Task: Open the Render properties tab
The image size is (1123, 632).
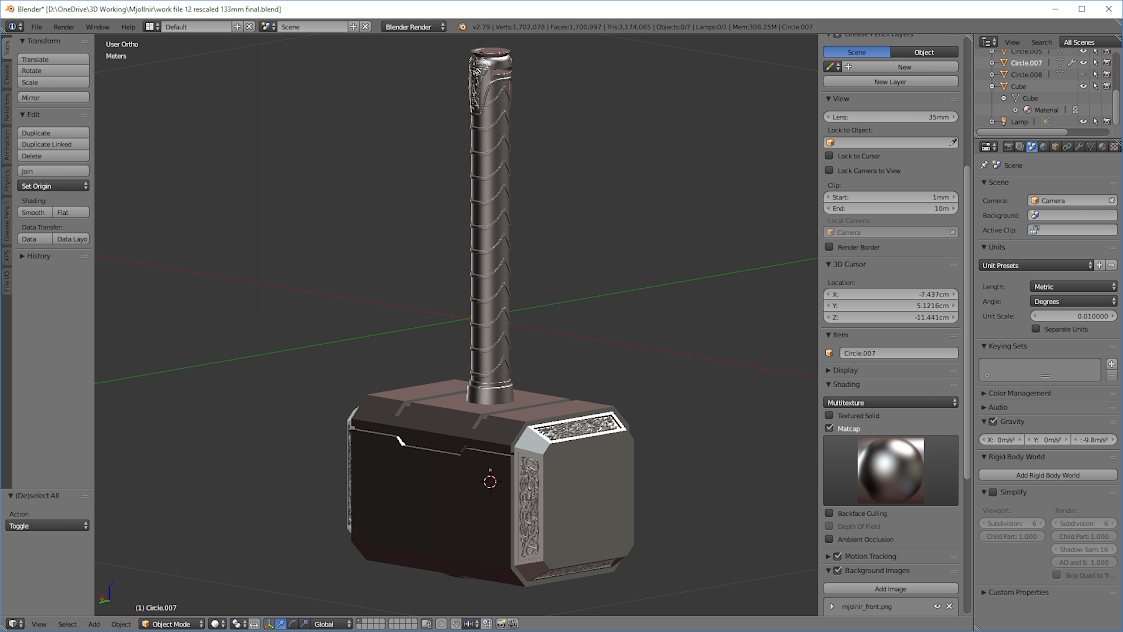Action: [x=1008, y=146]
